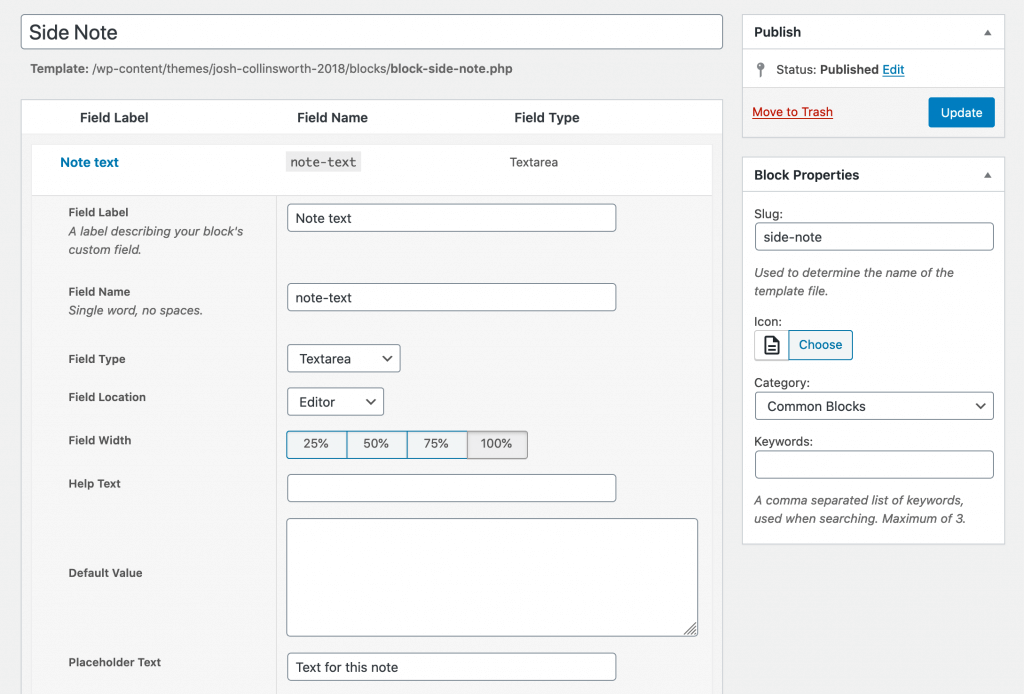Set field width to 25%
Screen dimensions: 1024x694
(x=316, y=444)
